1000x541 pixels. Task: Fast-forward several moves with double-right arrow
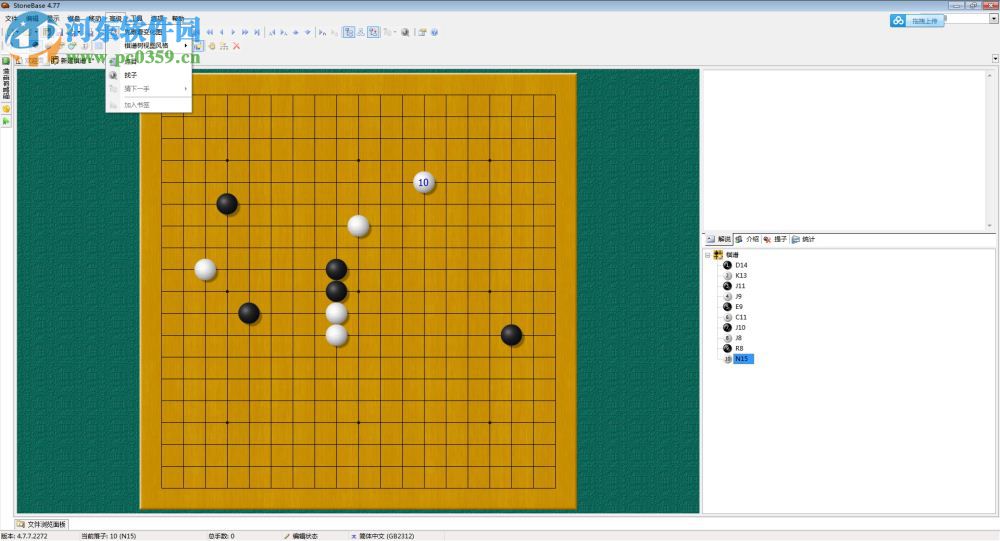click(x=245, y=32)
